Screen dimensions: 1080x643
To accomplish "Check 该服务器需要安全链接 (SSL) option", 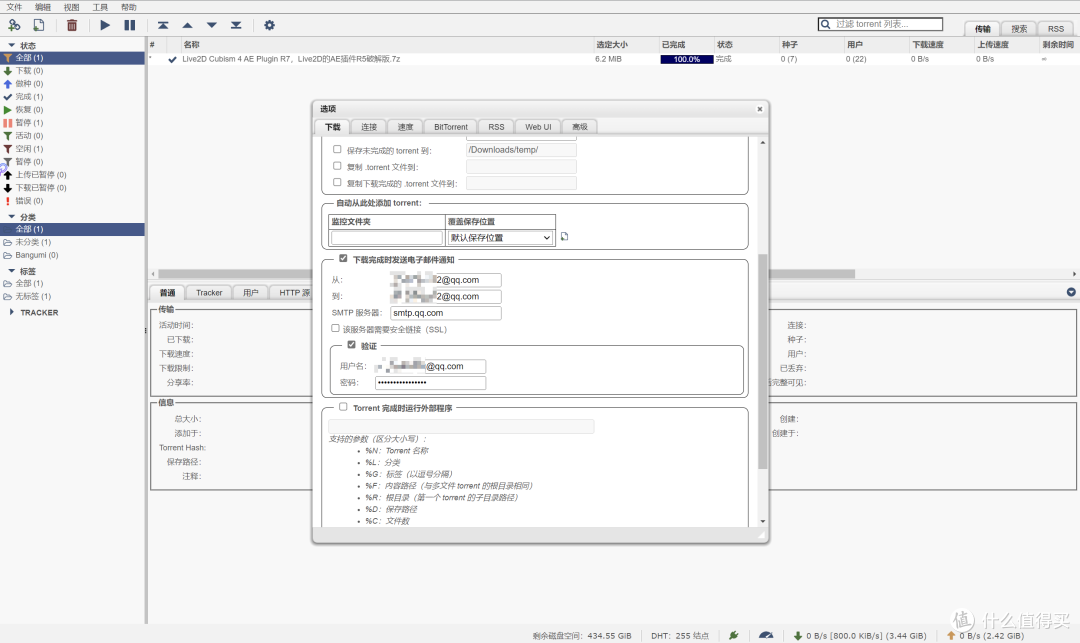I will (x=336, y=328).
